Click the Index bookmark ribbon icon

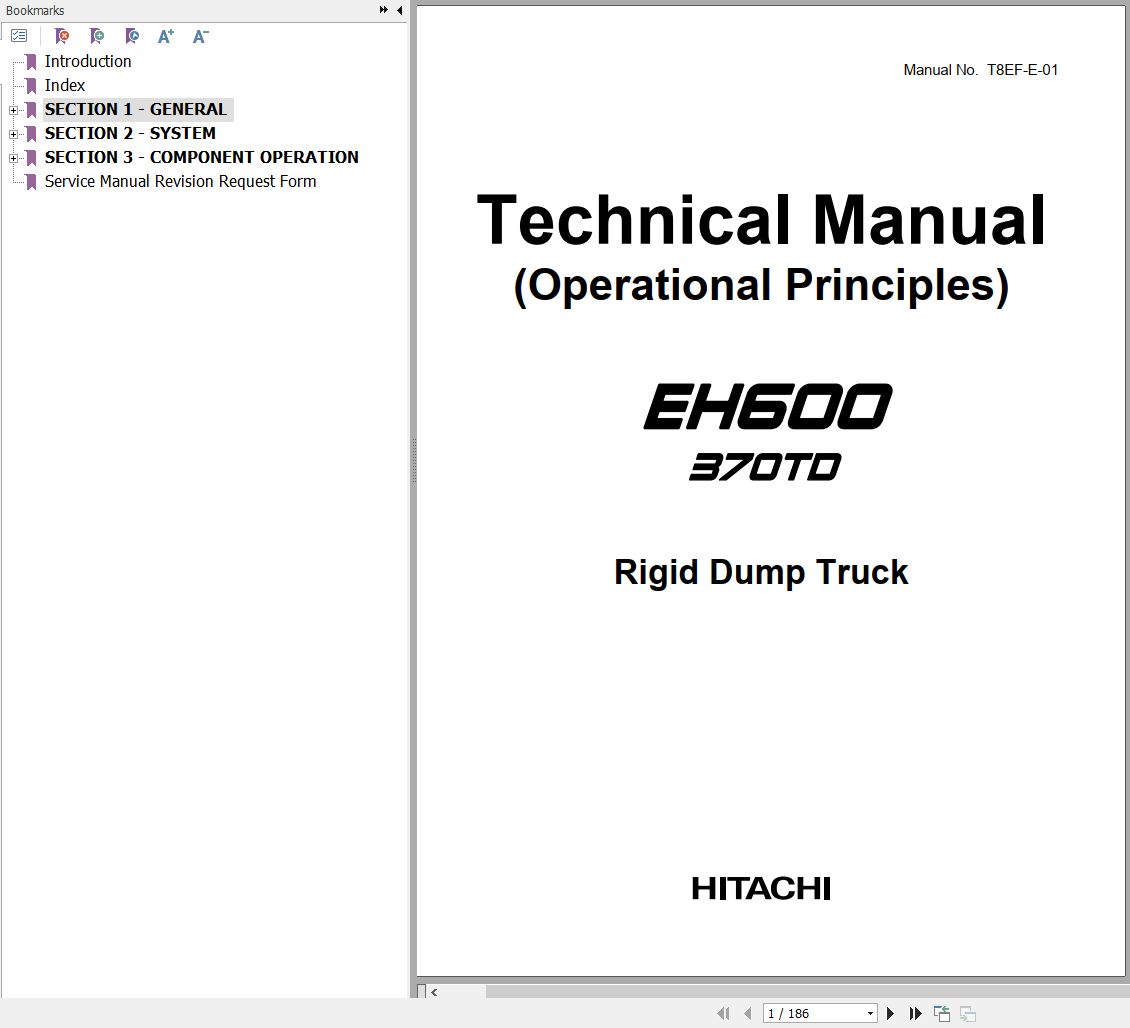pyautogui.click(x=31, y=86)
